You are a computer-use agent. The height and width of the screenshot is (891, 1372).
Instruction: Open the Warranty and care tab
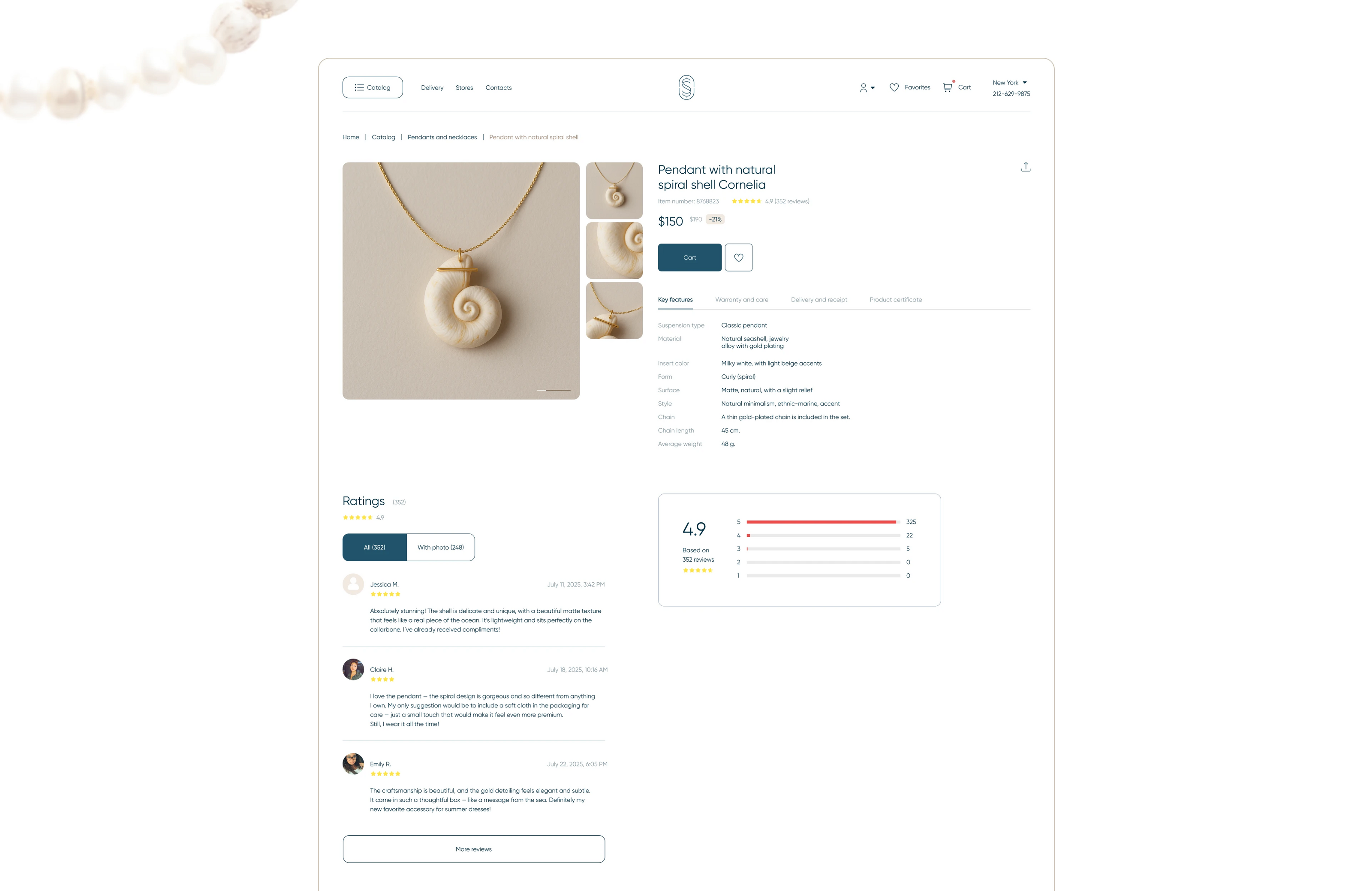coord(741,300)
